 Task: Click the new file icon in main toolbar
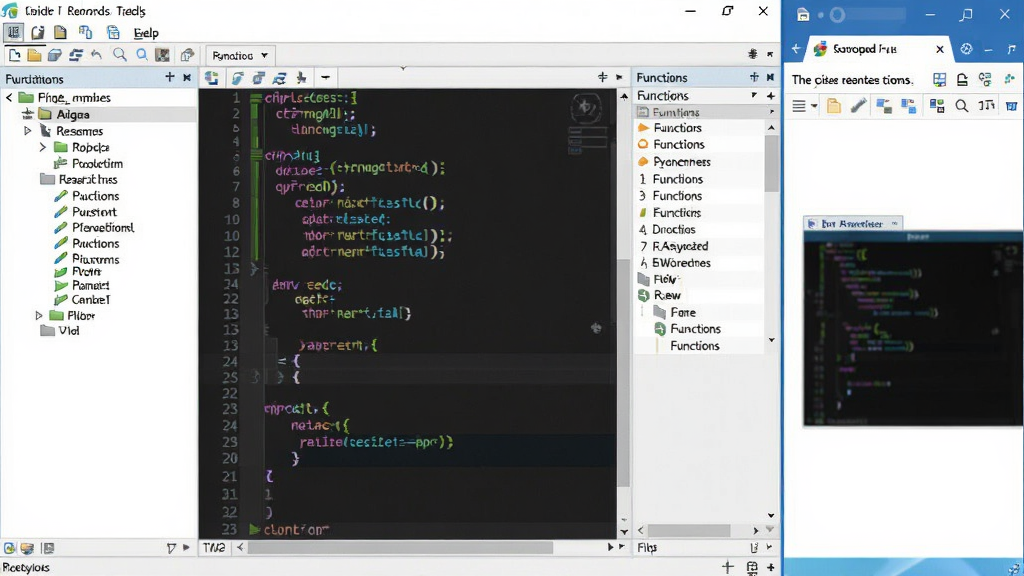coord(14,56)
